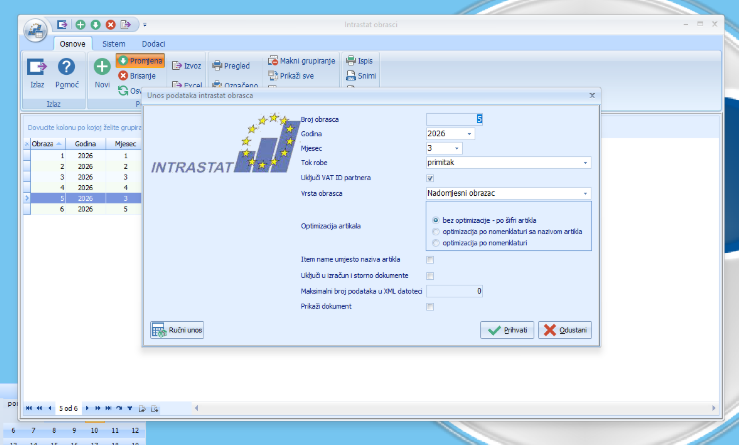Open the round application menu orb
The image size is (739, 445).
pyautogui.click(x=36, y=31)
